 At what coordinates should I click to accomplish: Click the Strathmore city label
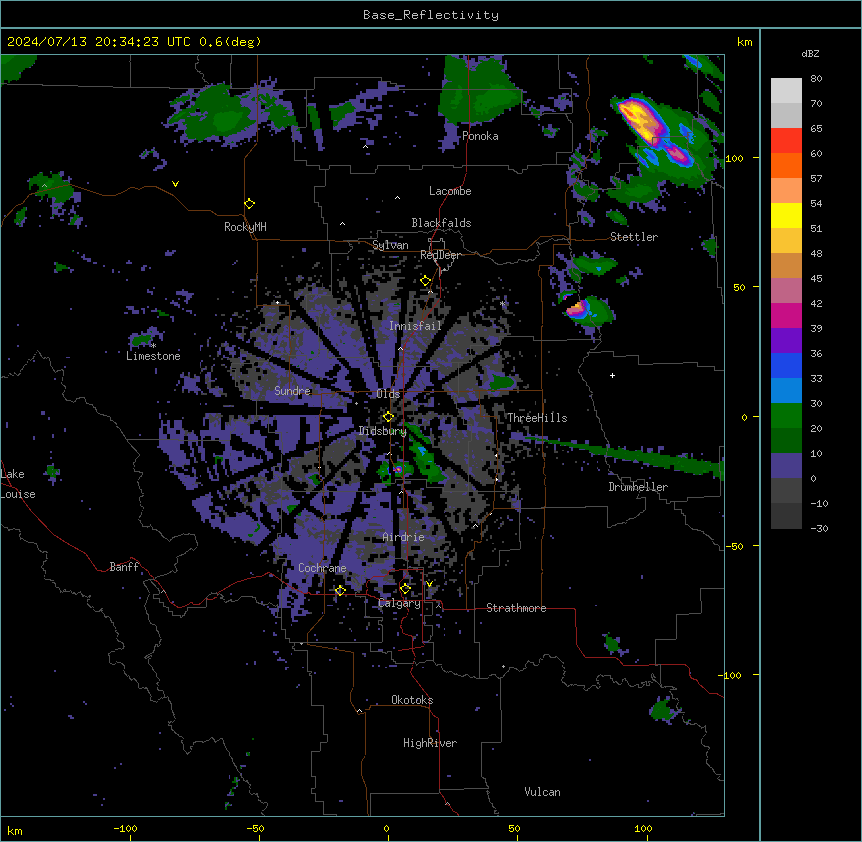coord(516,608)
